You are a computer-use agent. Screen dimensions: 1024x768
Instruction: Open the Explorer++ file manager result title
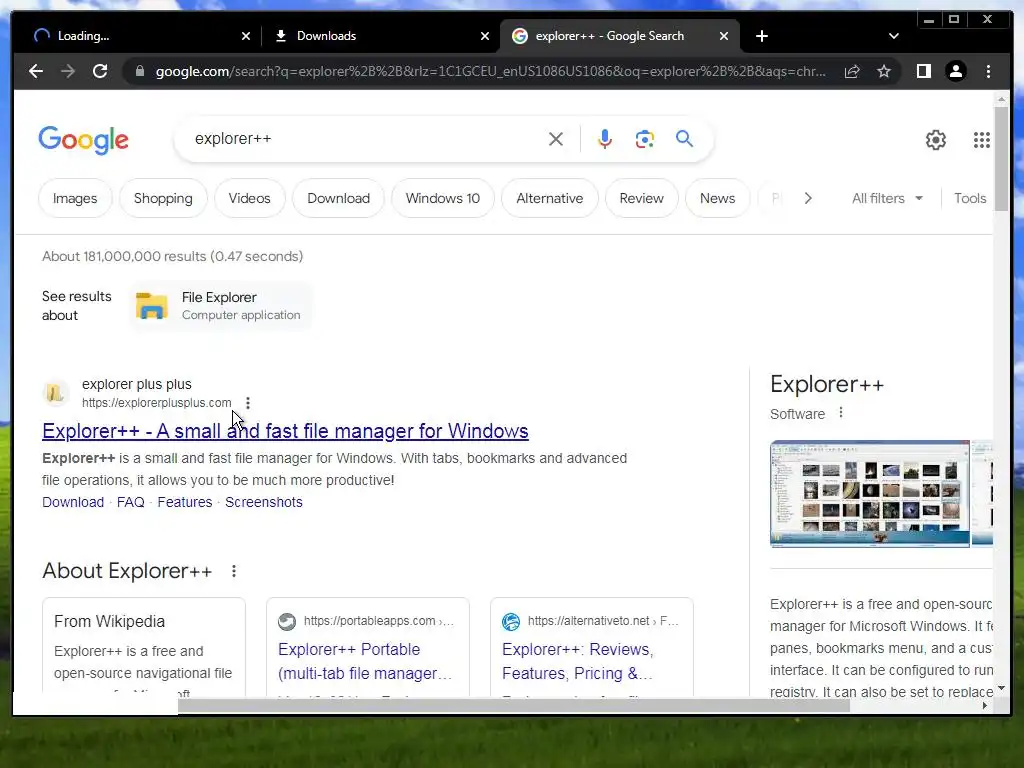[x=285, y=431]
